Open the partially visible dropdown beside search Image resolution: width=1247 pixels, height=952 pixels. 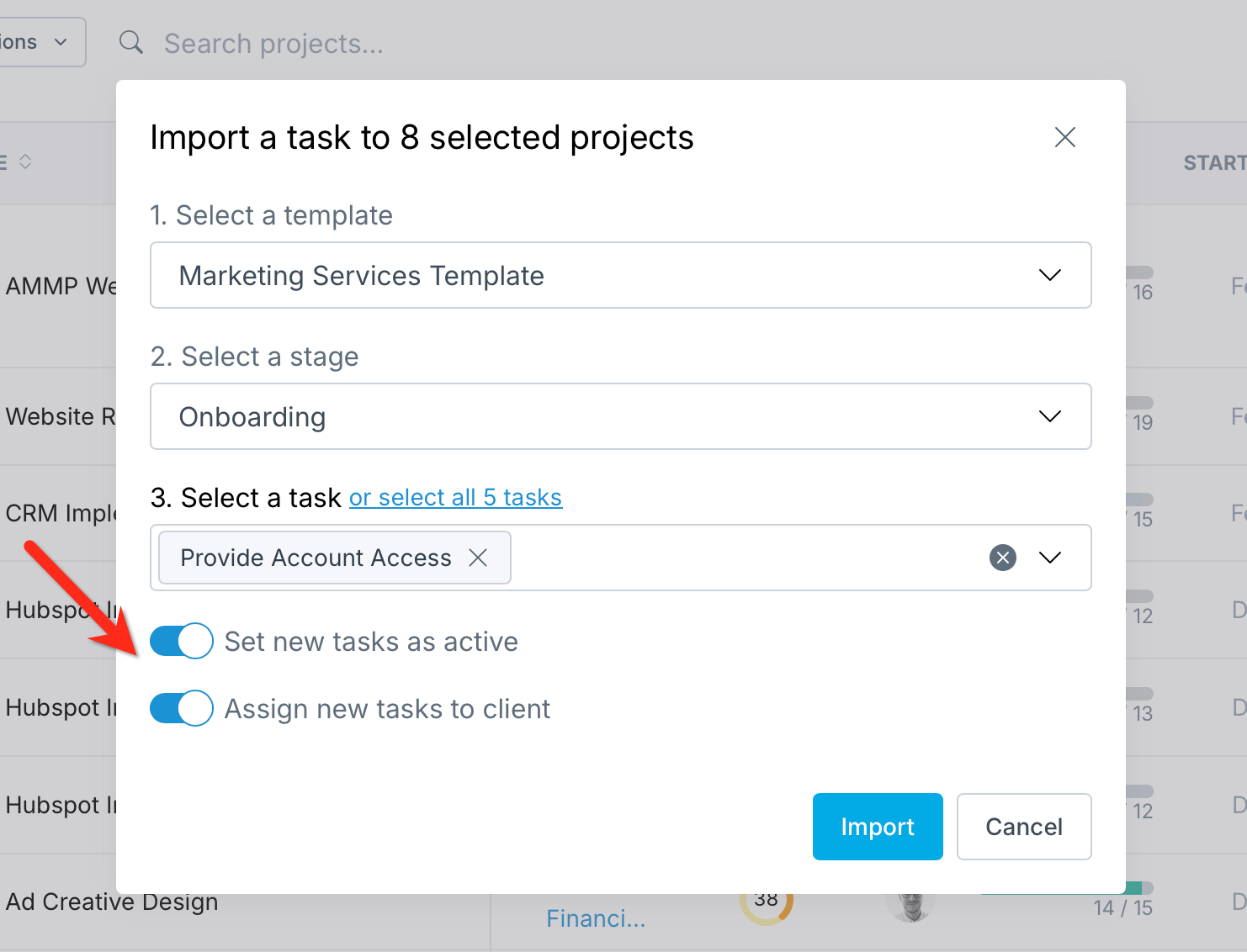[x=40, y=42]
